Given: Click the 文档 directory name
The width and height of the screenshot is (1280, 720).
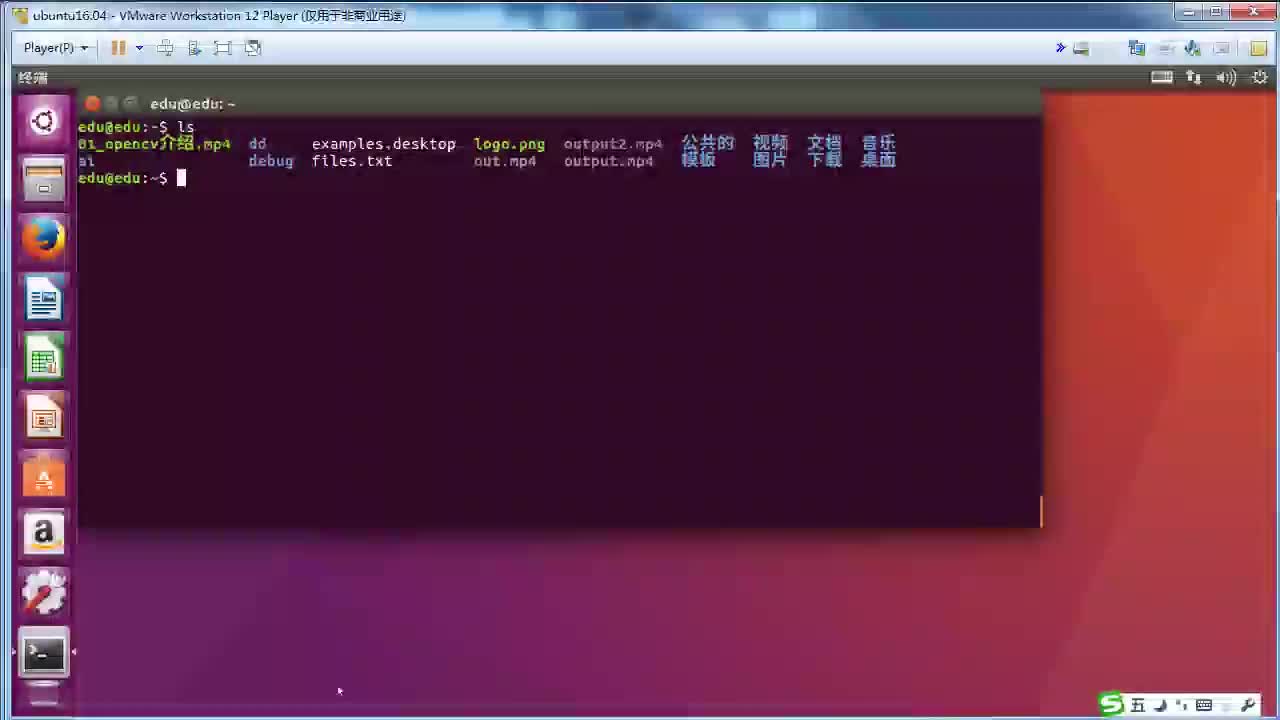Looking at the screenshot, I should 825,144.
